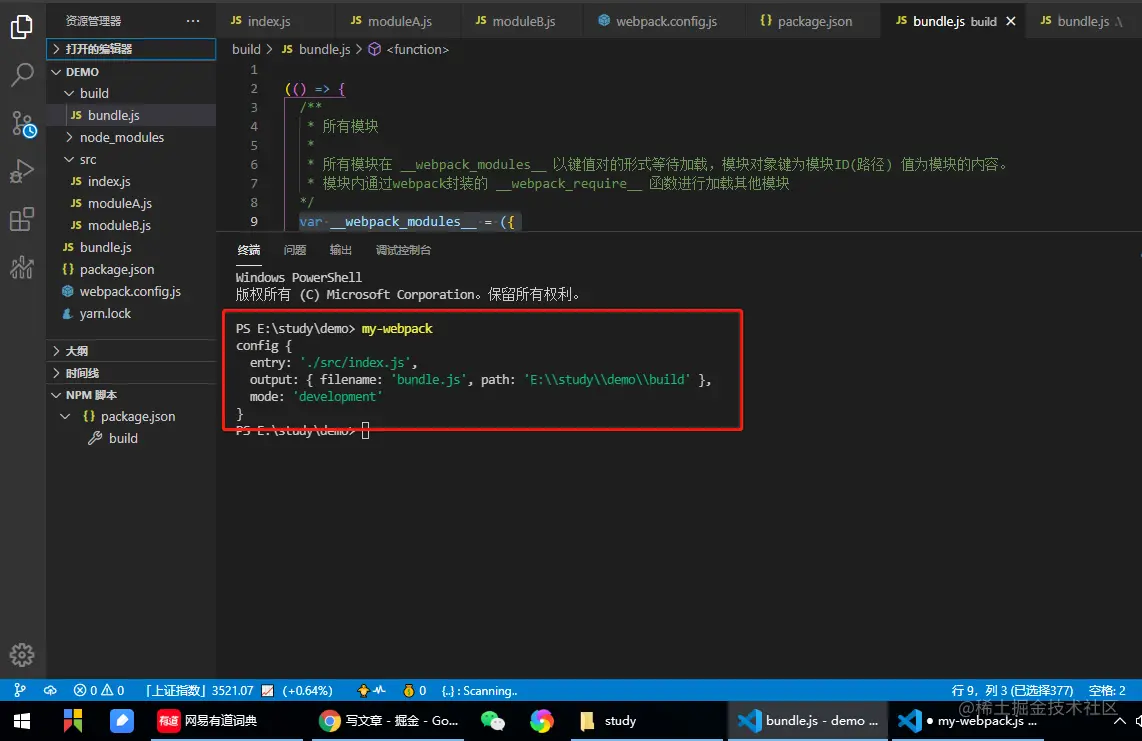This screenshot has width=1142, height=741.
Task: Open the Source Control view
Action: [23, 124]
